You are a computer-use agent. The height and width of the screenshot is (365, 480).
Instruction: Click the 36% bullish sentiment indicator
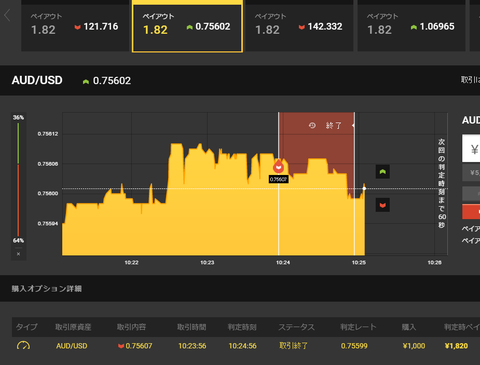pyautogui.click(x=18, y=117)
